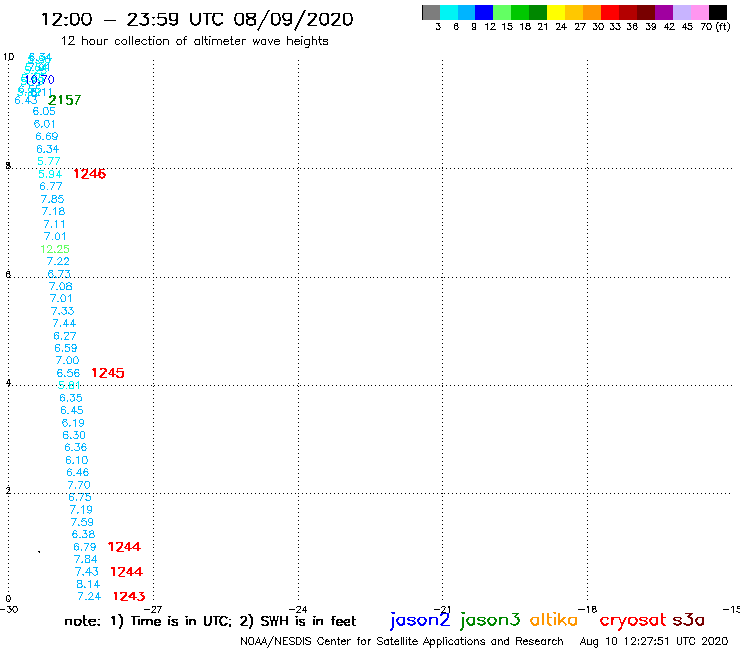Click the wave height value 7.59
This screenshot has height=650, width=740.
pos(82,522)
